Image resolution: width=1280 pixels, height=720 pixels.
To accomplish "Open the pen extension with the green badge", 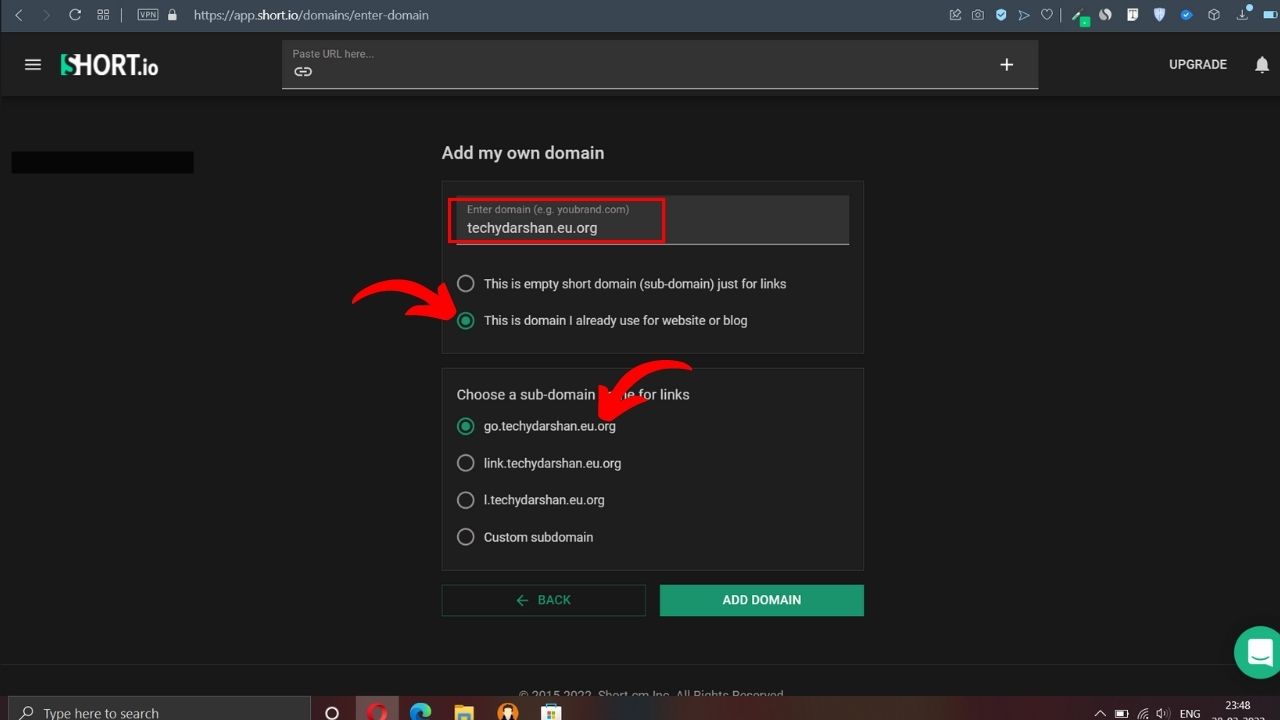I will coord(1080,16).
